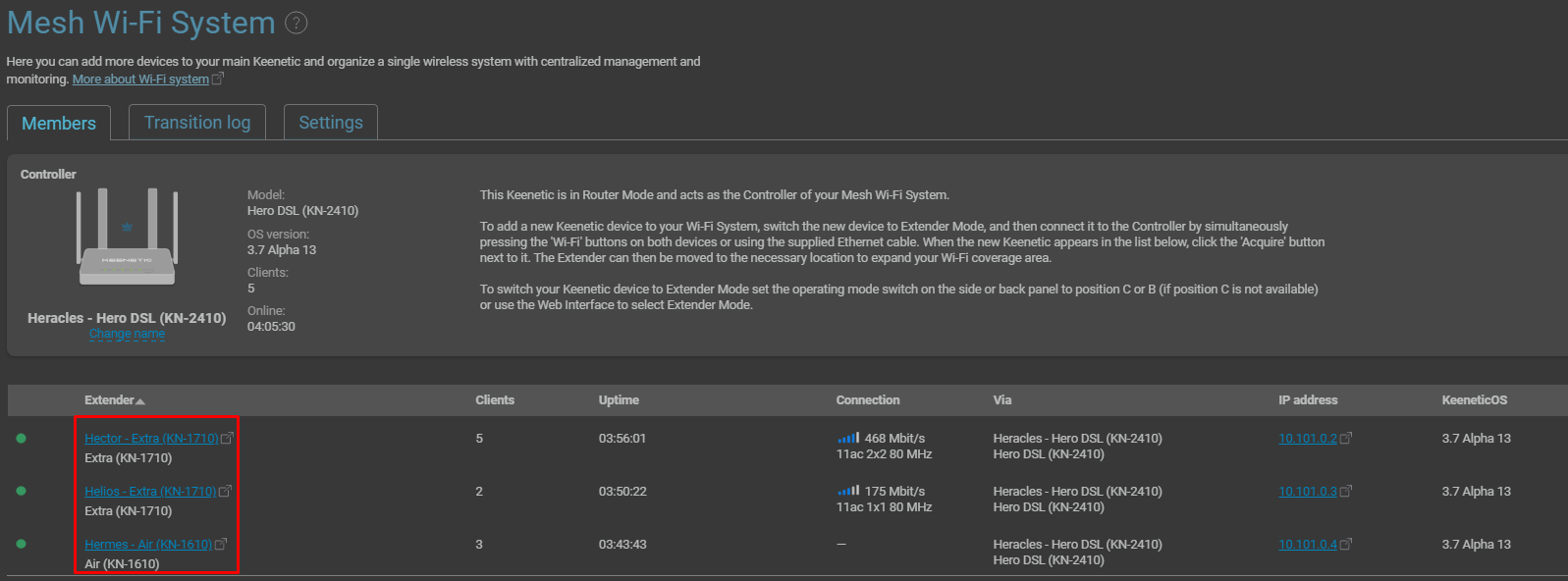
Task: Click Mesh Wi-Fi System page heading
Action: pos(141,23)
